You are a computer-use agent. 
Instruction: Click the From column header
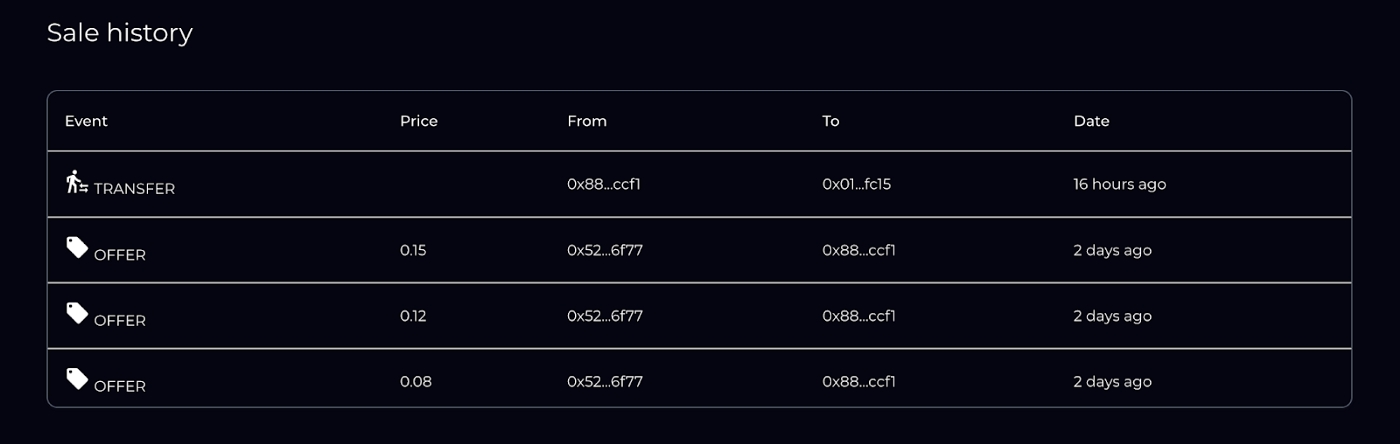pyautogui.click(x=587, y=121)
